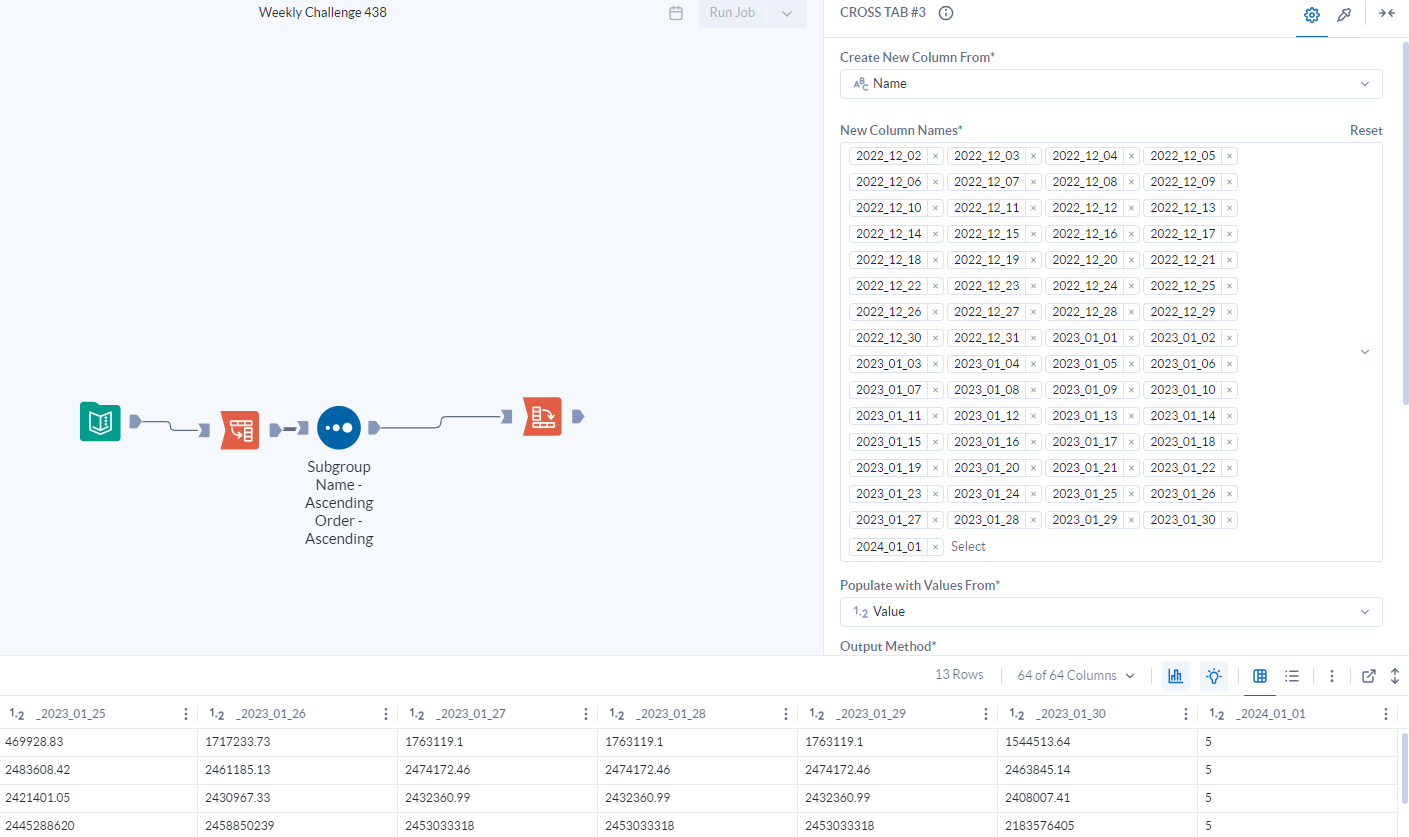
Task: Collapse the Cross Tab configuration panel
Action: (1386, 13)
